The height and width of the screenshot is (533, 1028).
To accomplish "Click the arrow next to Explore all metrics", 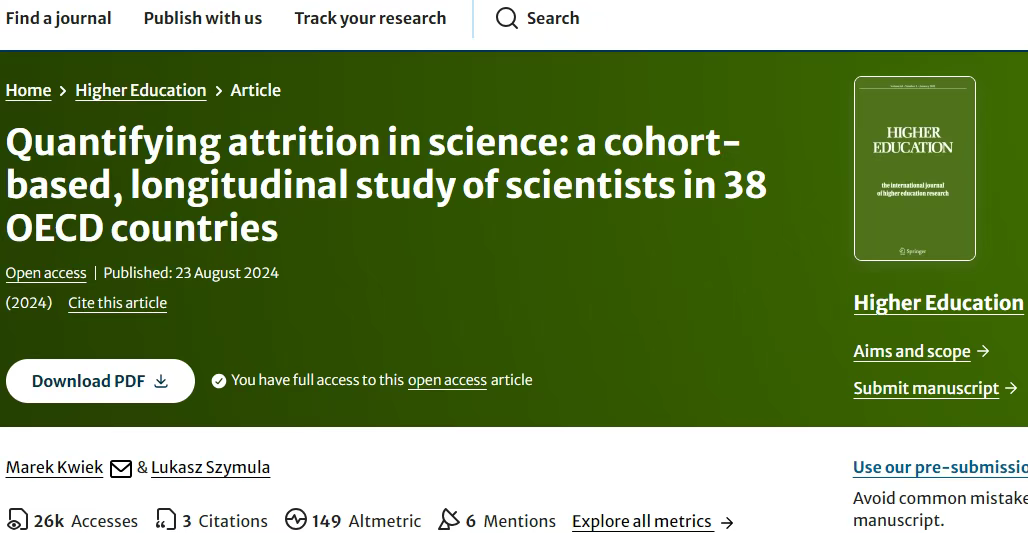I will coord(726,523).
